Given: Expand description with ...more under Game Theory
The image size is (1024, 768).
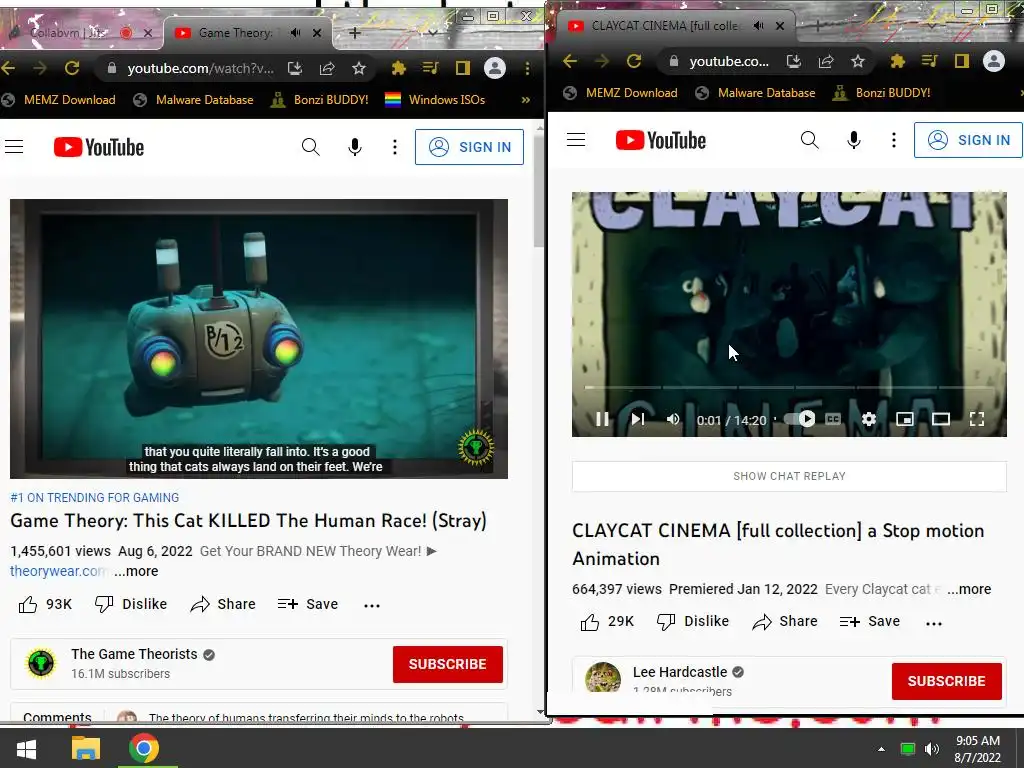Looking at the screenshot, I should [136, 571].
